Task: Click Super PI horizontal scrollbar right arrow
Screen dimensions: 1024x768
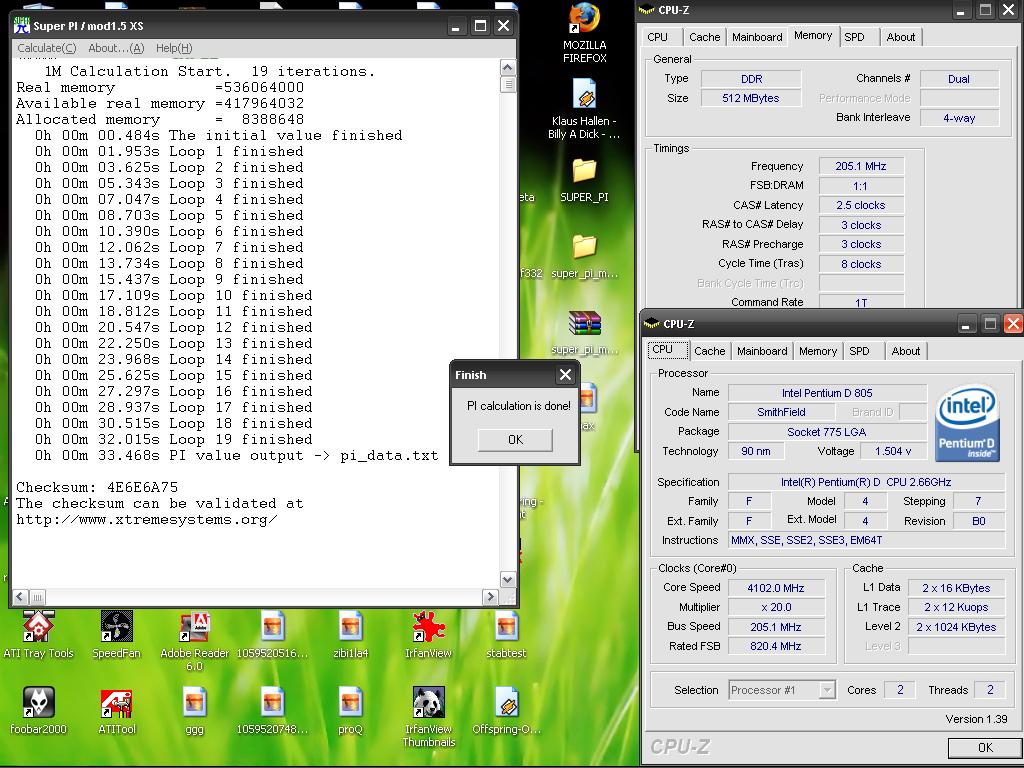Action: click(490, 596)
